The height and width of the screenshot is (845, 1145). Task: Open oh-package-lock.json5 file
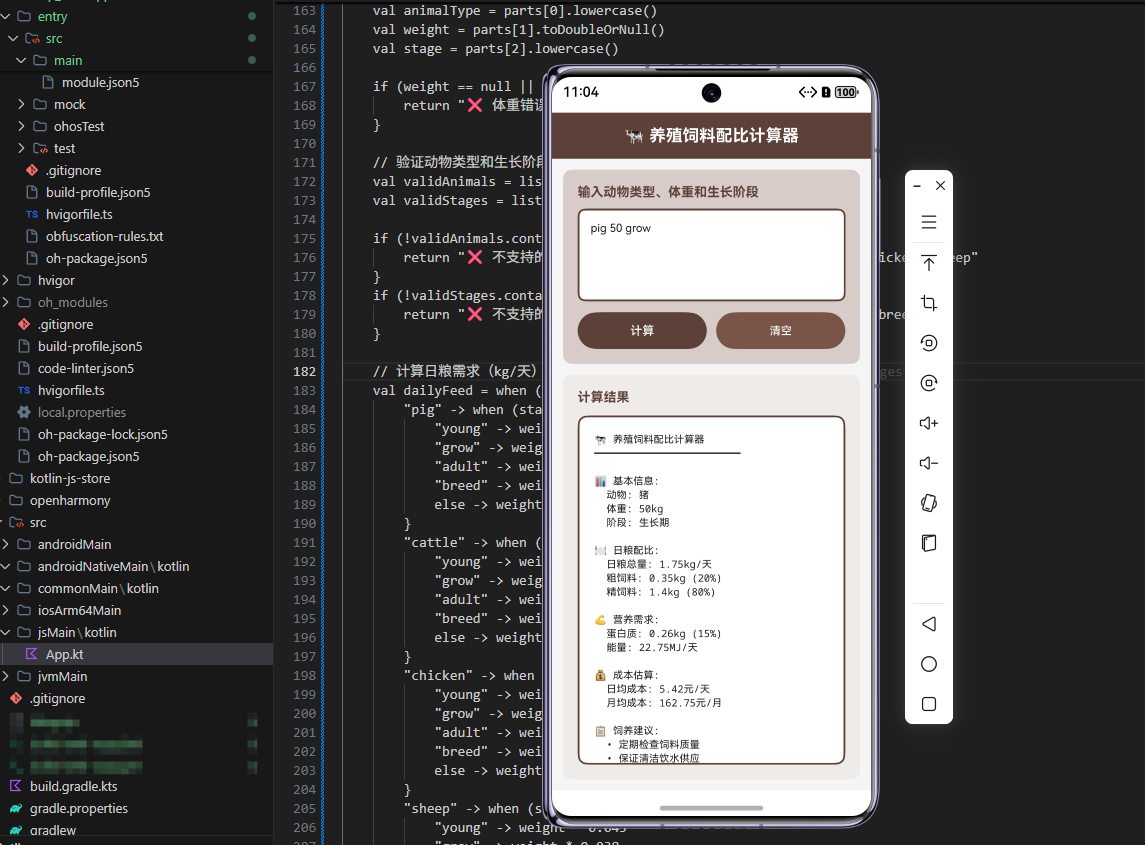pyautogui.click(x=102, y=435)
